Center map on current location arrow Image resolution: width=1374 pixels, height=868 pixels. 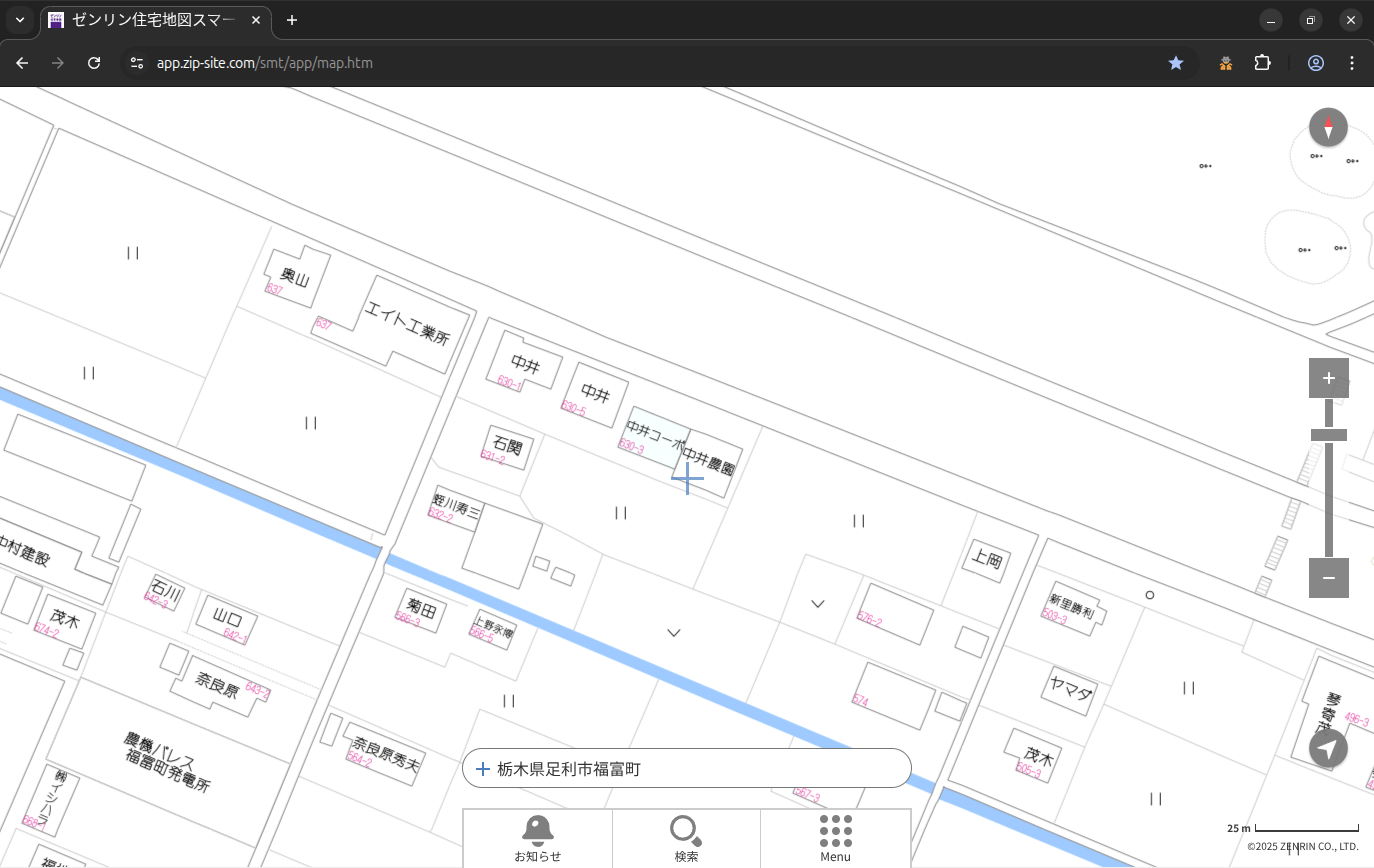pyautogui.click(x=1328, y=749)
